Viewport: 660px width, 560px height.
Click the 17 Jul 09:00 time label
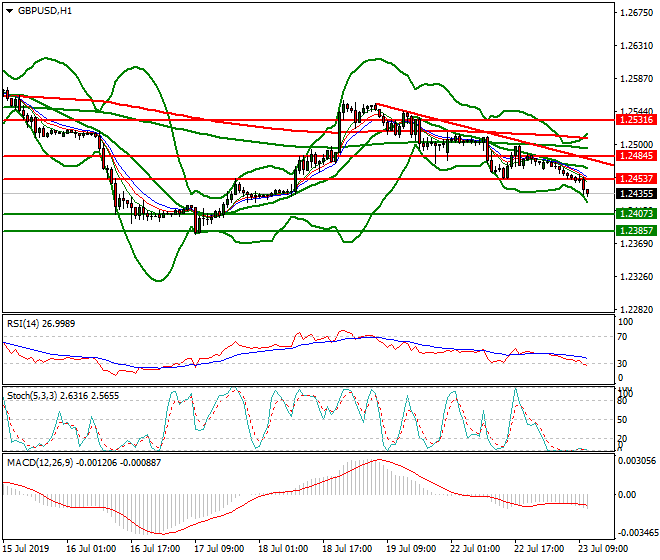tap(219, 549)
